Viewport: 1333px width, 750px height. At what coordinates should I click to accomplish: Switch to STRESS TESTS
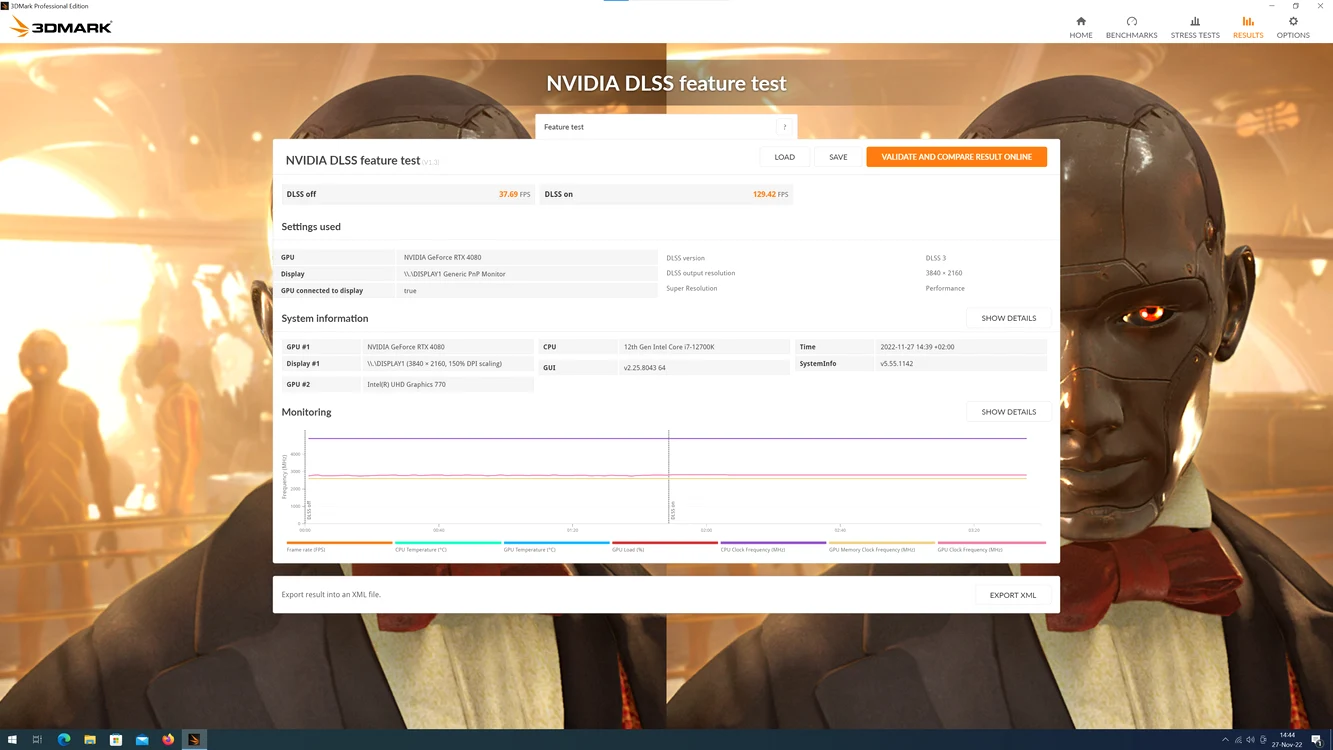[x=1195, y=27]
